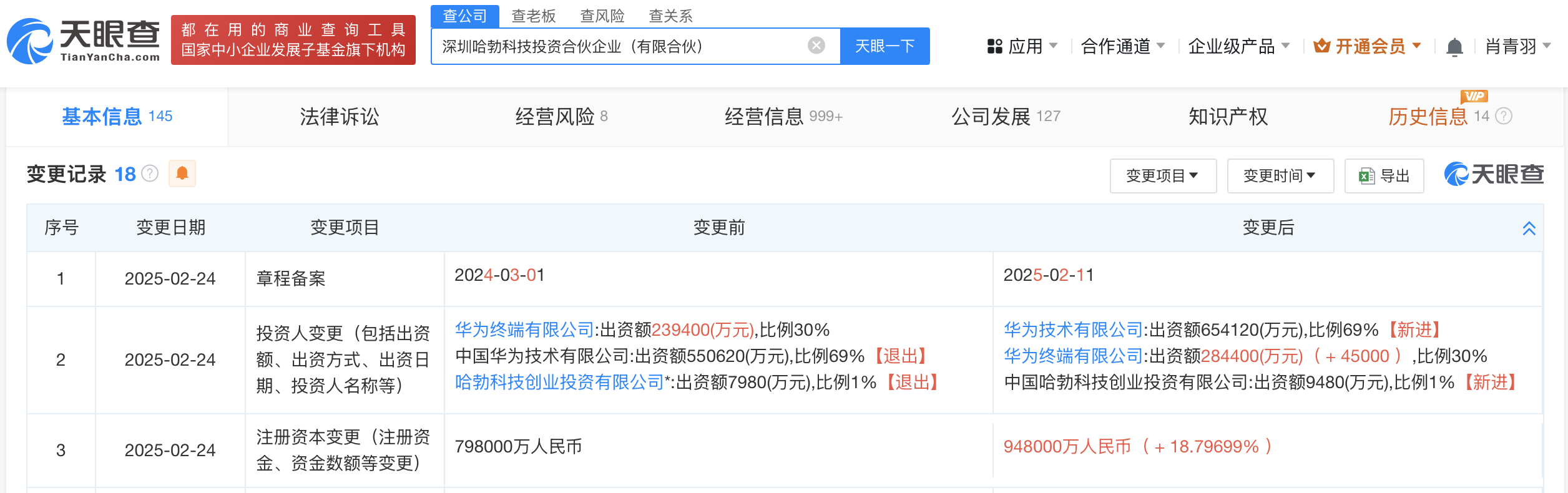Open the 肖青羽 user menu
Screen dimensions: 1568x493
pyautogui.click(x=1518, y=46)
